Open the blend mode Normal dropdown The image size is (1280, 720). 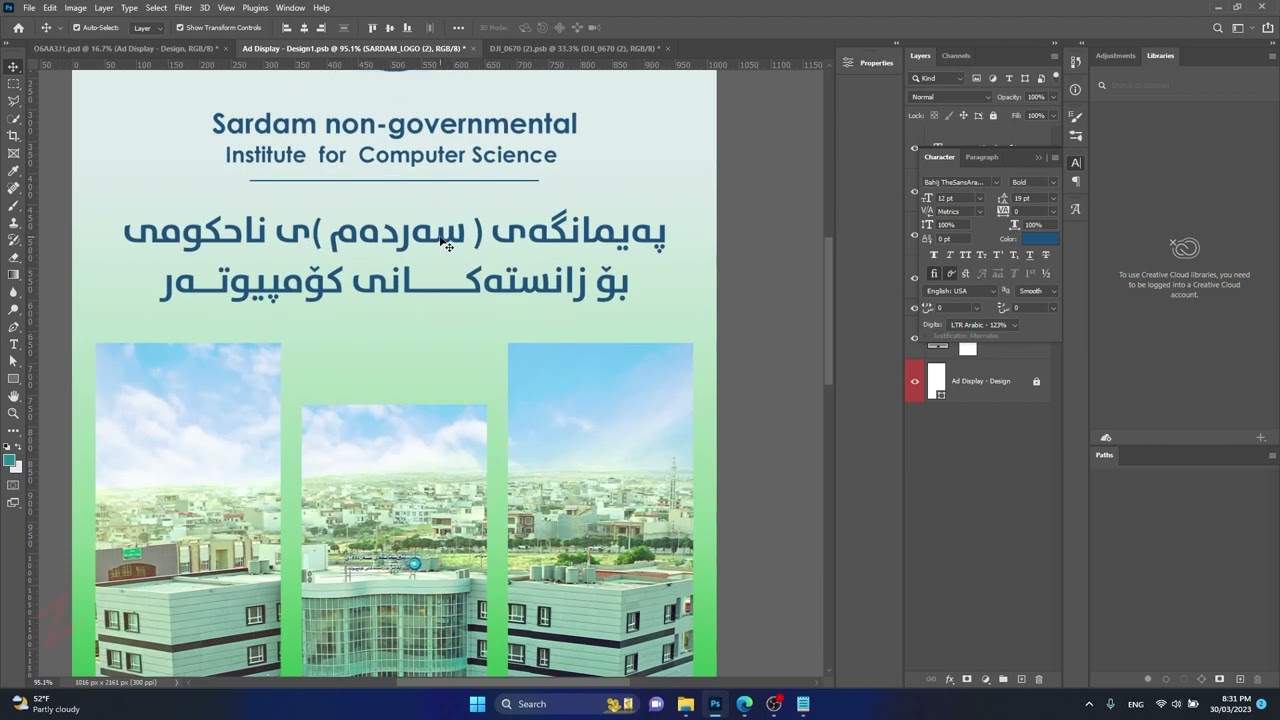tap(950, 97)
